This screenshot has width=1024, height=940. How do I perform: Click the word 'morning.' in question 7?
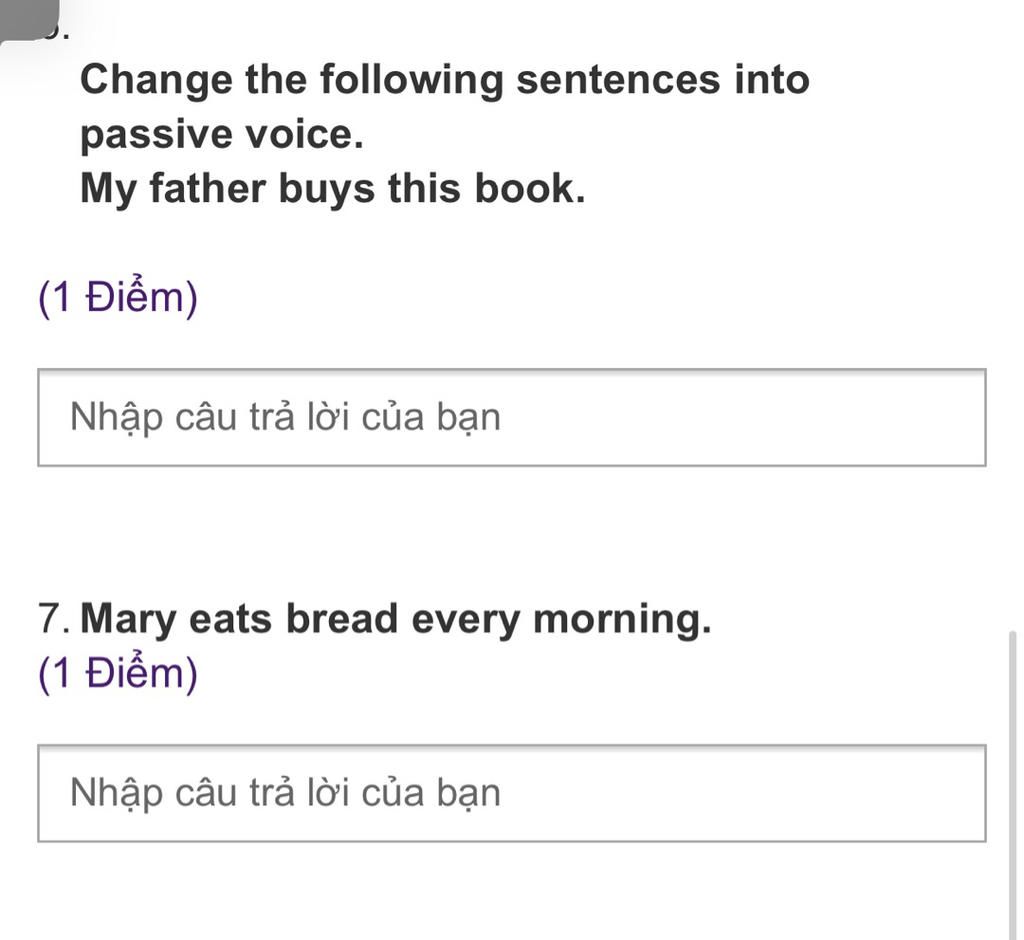[622, 619]
